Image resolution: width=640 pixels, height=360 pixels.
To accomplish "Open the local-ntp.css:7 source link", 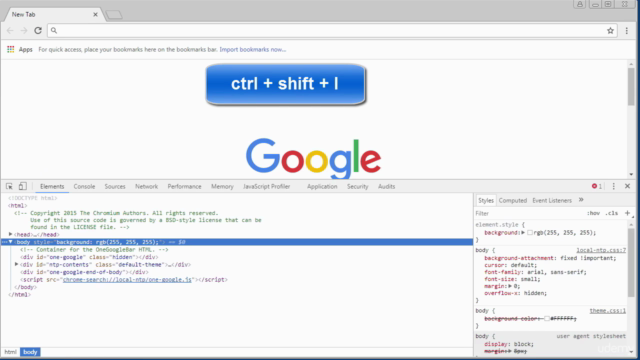I will click(x=601, y=250).
